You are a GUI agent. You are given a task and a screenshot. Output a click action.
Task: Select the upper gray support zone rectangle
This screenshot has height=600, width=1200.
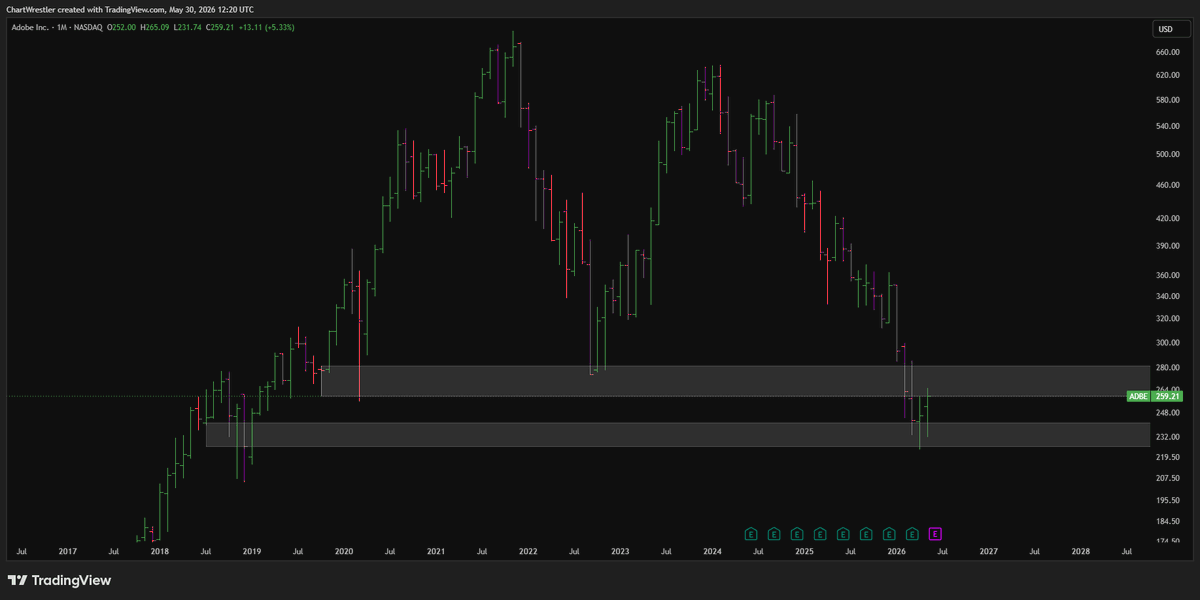[x=734, y=381]
